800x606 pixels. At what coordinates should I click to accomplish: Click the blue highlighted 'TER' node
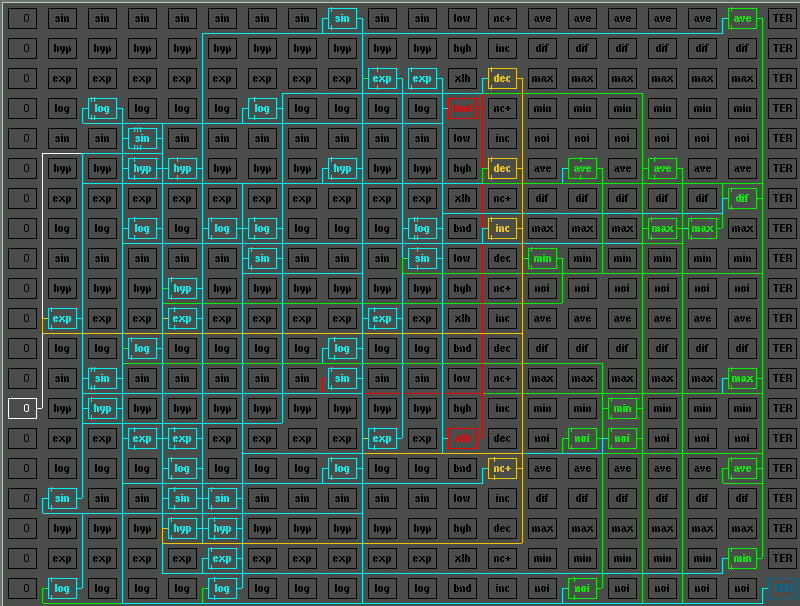pos(782,588)
